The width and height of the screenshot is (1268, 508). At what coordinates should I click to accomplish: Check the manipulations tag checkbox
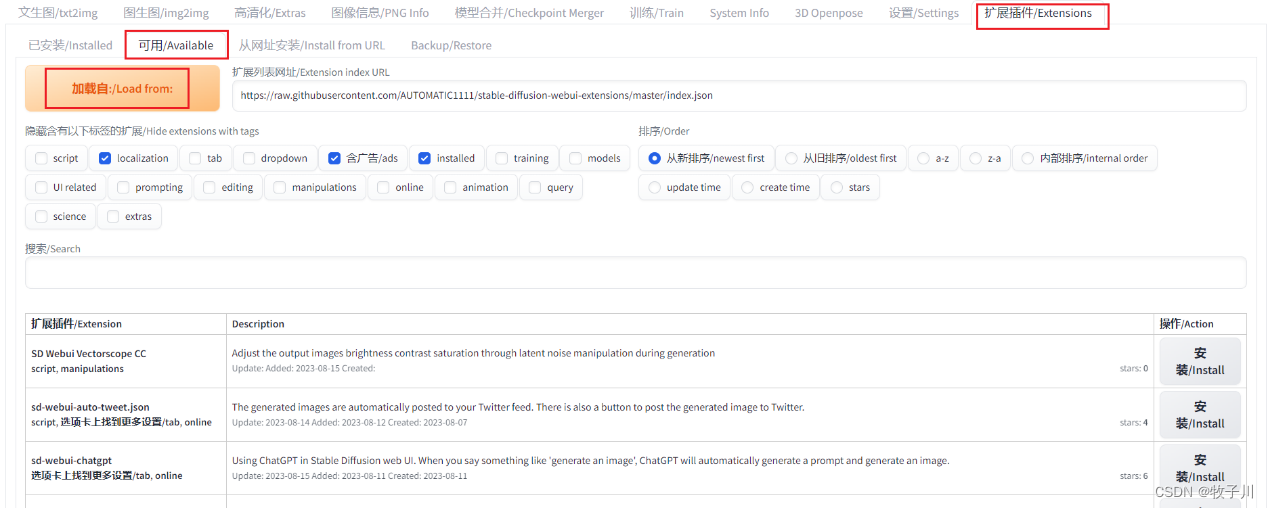tap(280, 187)
